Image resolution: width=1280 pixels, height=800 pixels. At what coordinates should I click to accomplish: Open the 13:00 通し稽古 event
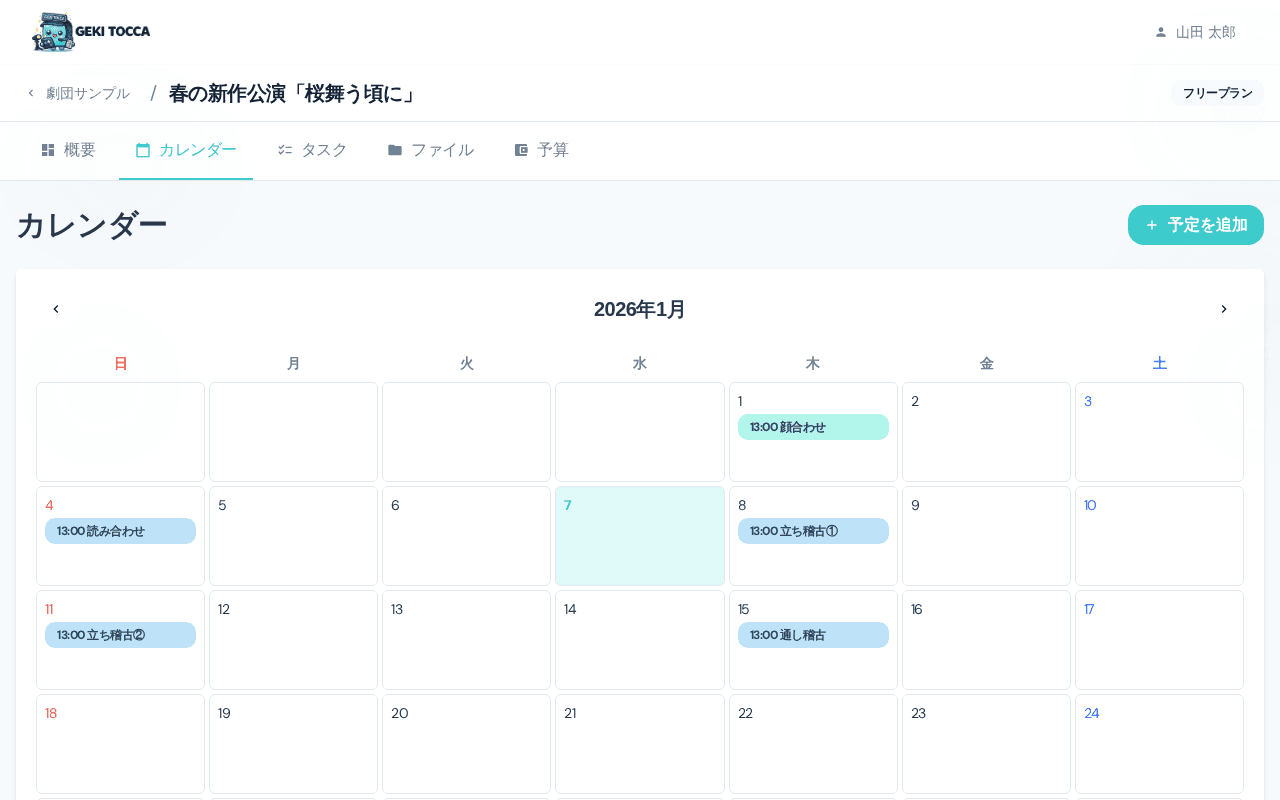813,635
